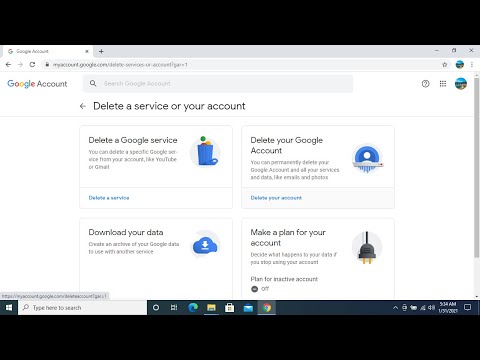This screenshot has width=480, height=360.
Task: Open Task View on the taskbar
Action: pyautogui.click(x=174, y=307)
